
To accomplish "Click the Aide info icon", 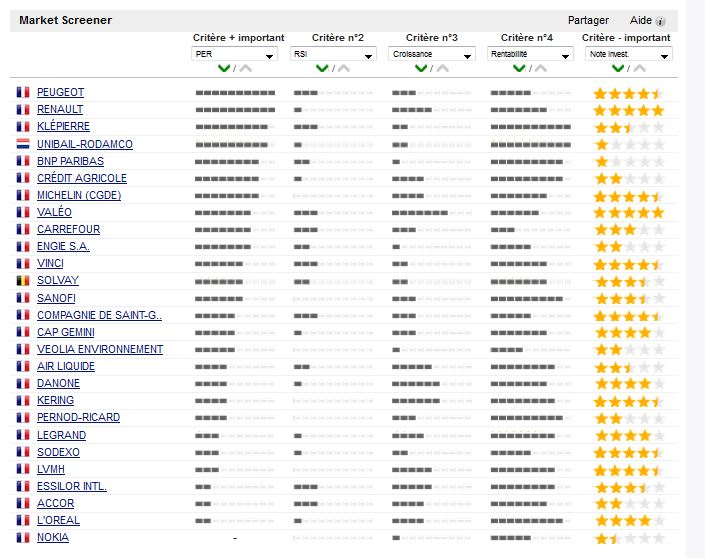I will coord(660,21).
